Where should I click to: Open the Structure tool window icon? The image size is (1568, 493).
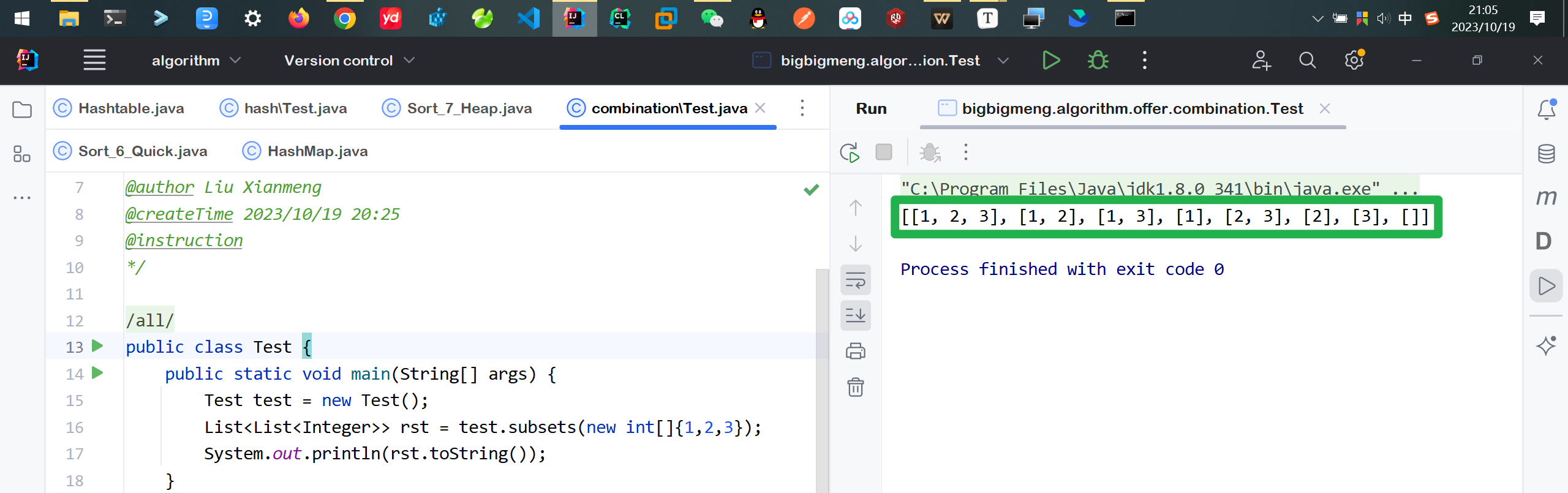point(22,154)
